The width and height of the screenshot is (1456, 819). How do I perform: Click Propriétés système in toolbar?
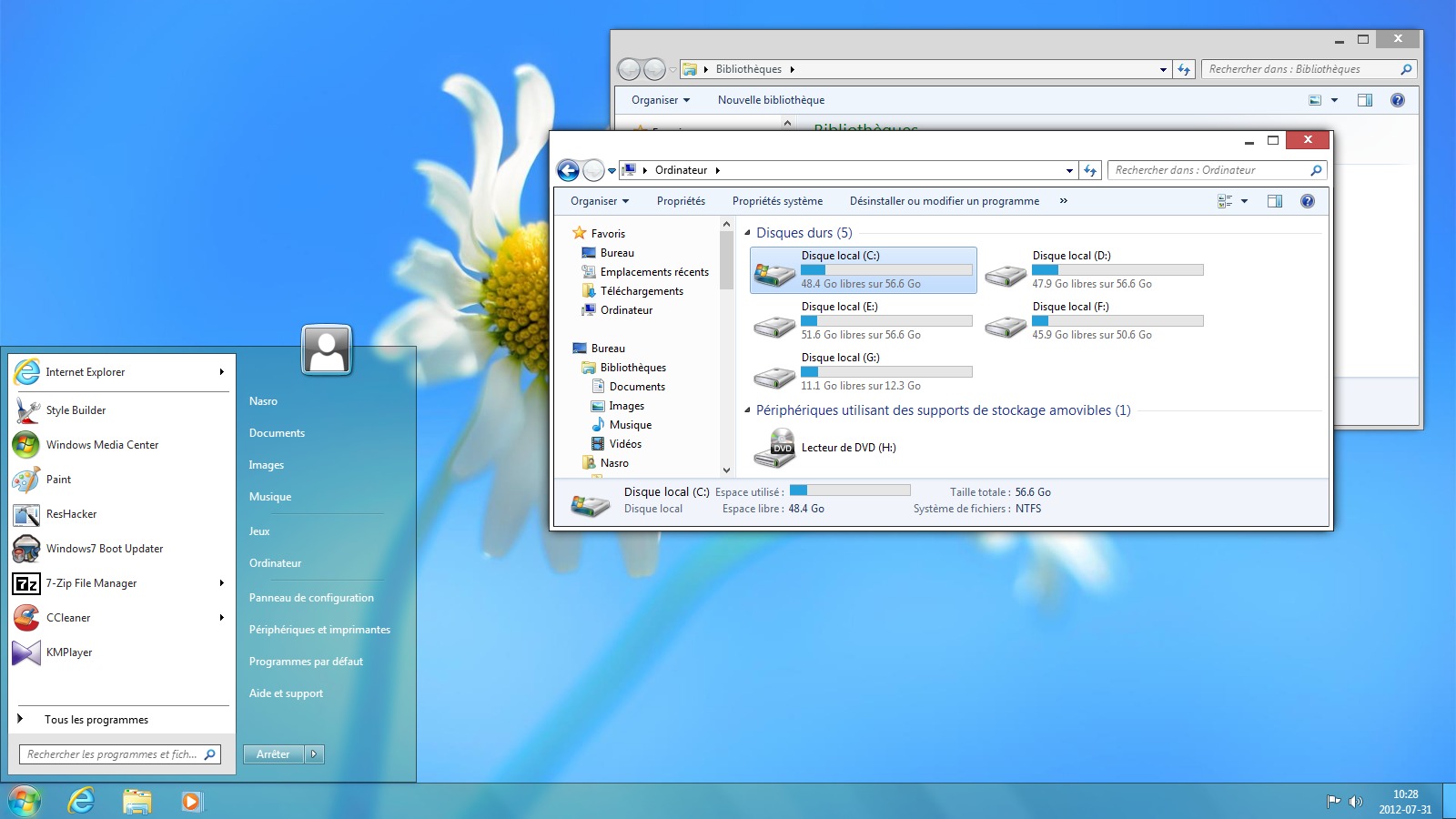(x=777, y=201)
